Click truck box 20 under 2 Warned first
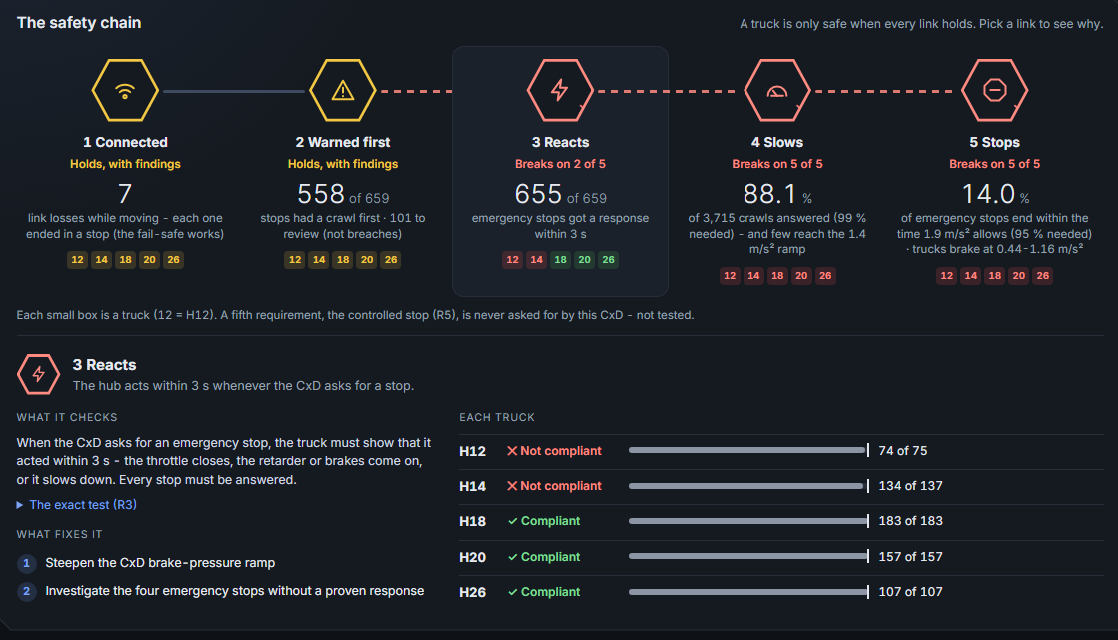Image resolution: width=1118 pixels, height=640 pixels. (367, 259)
